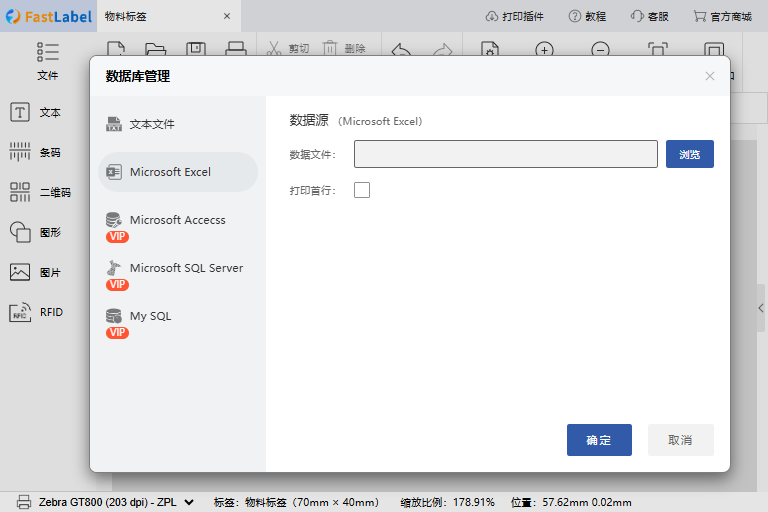Click the open folder toolbar icon
This screenshot has height=512, width=768.
(x=156, y=49)
